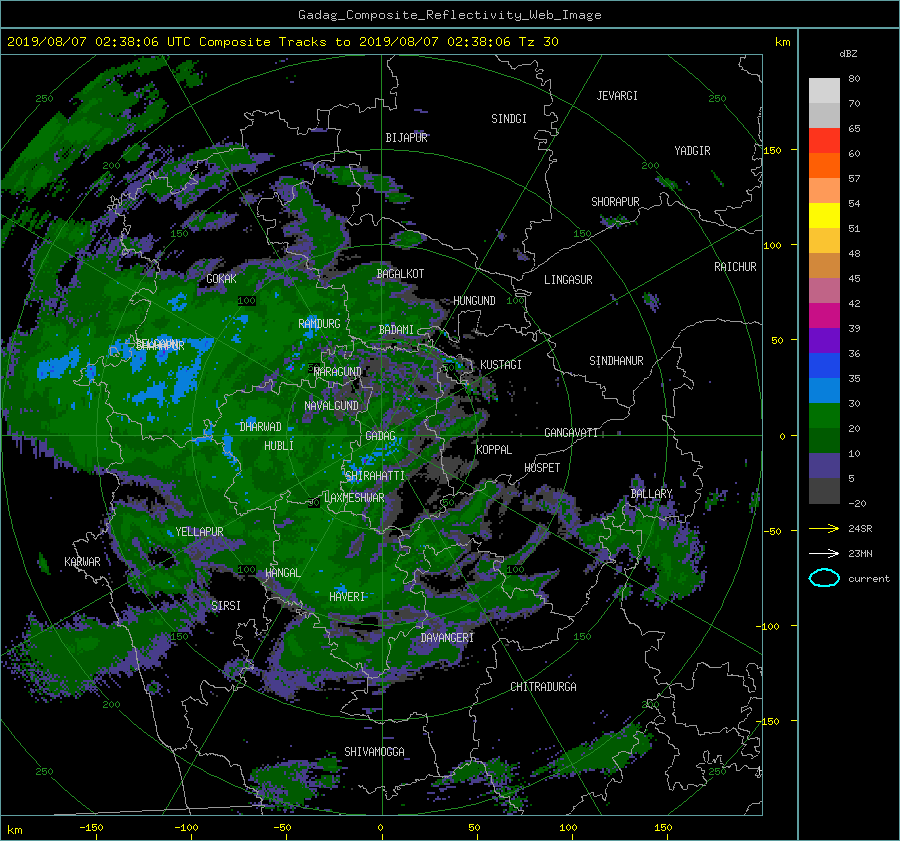This screenshot has width=900, height=841.
Task: Click the '80' dBZ scale value
Action: pyautogui.click(x=854, y=79)
